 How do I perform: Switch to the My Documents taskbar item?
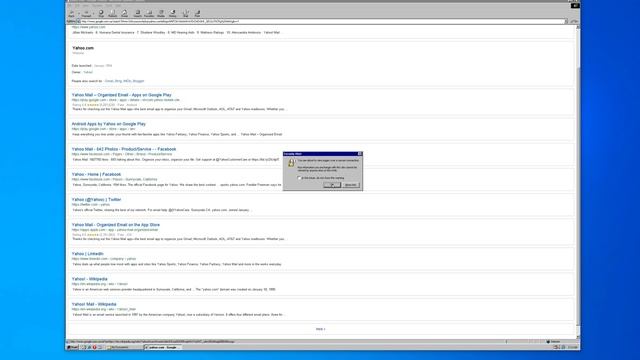[124, 347]
